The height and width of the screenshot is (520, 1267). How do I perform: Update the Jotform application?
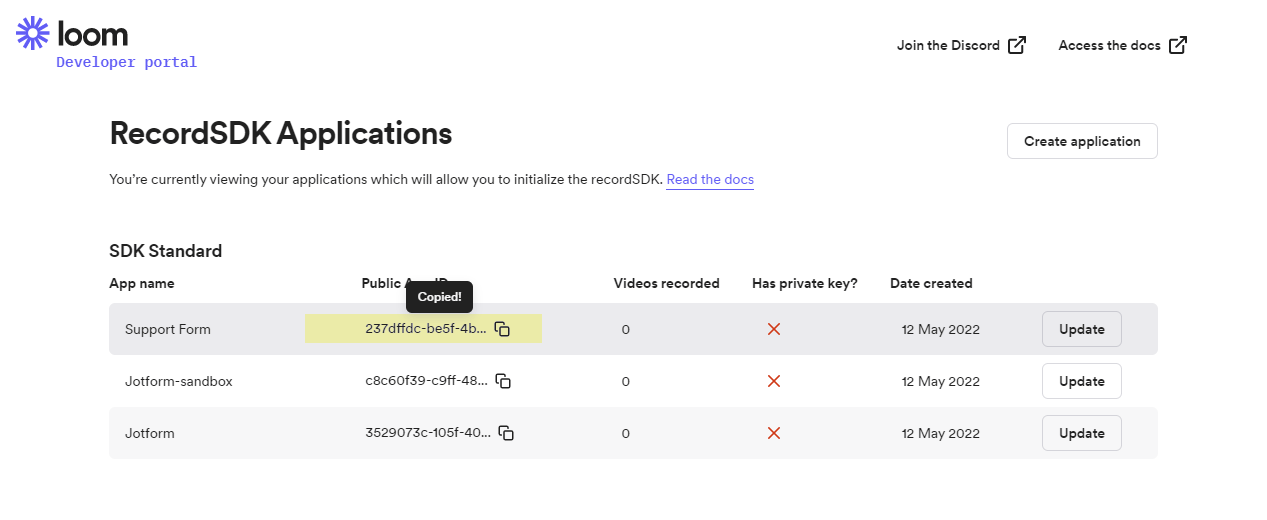pyautogui.click(x=1081, y=433)
